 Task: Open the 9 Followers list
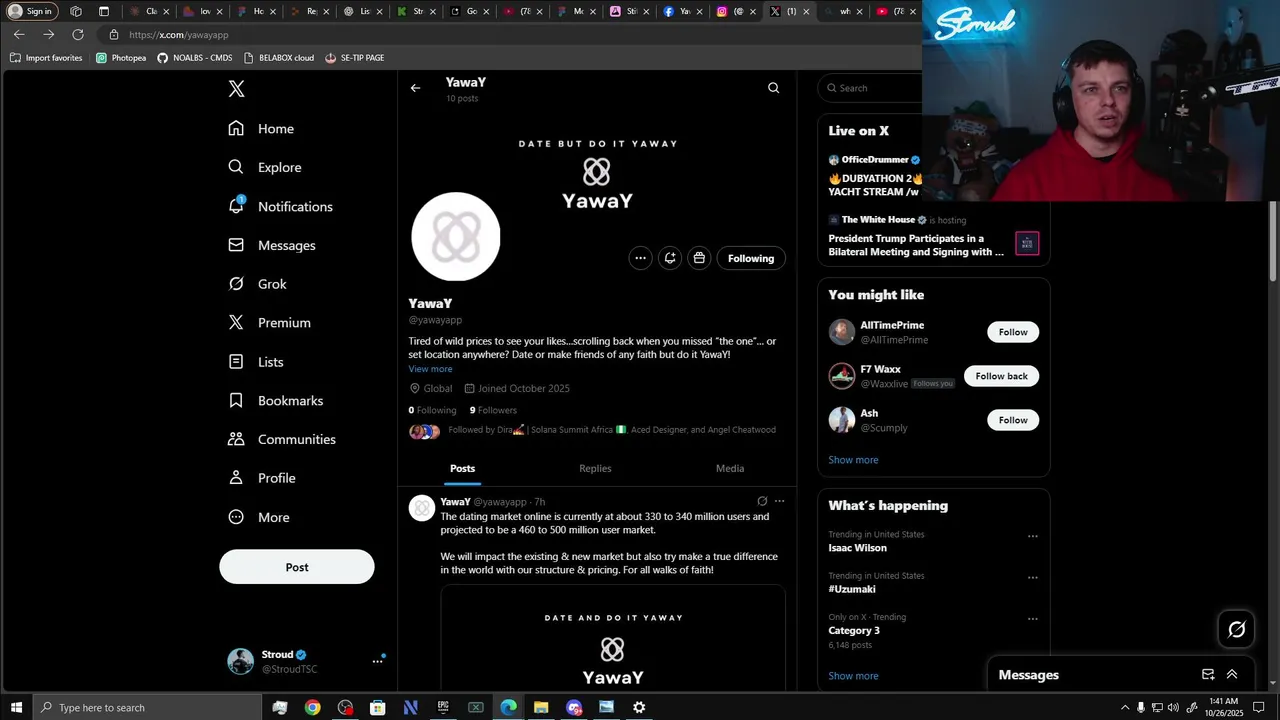pyautogui.click(x=493, y=410)
